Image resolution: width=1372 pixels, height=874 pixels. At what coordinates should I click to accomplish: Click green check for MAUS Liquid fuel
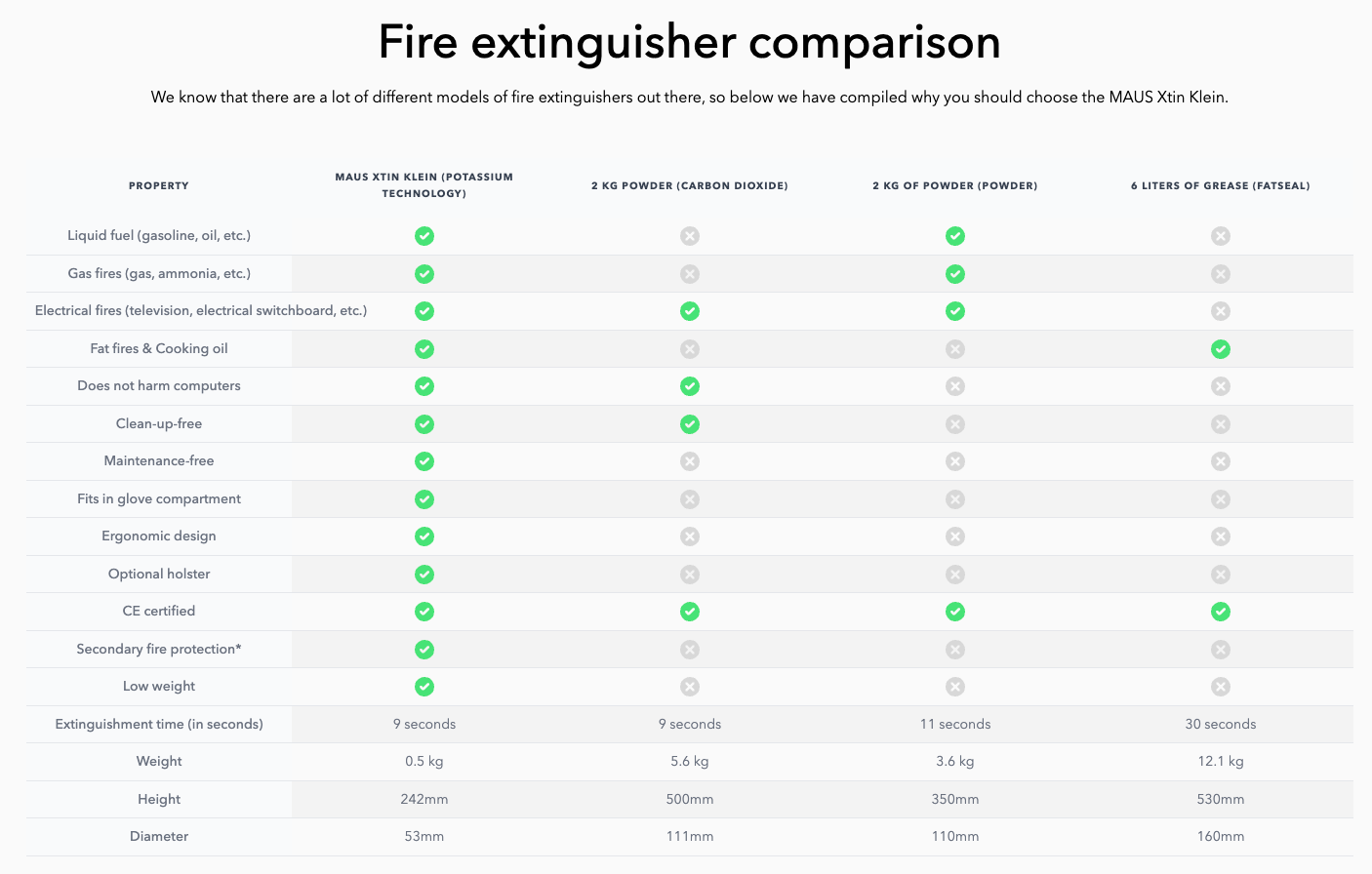424,236
